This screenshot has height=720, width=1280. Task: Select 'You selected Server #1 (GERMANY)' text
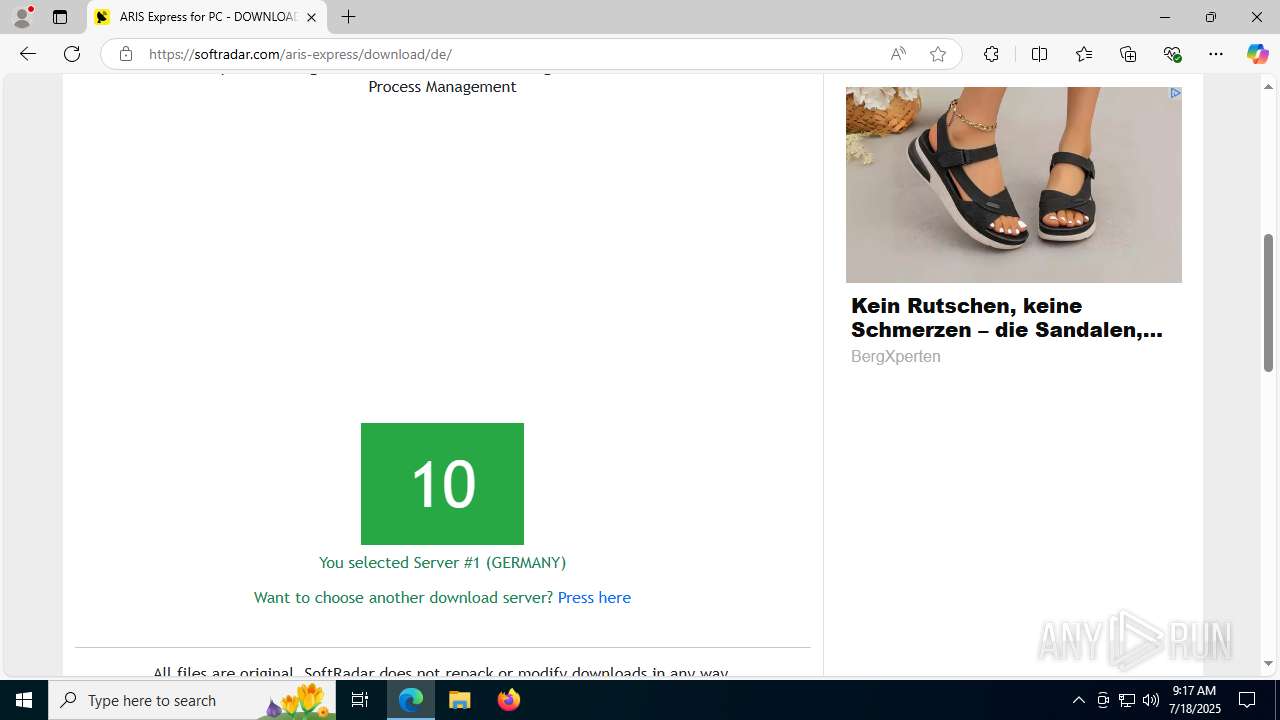[442, 562]
